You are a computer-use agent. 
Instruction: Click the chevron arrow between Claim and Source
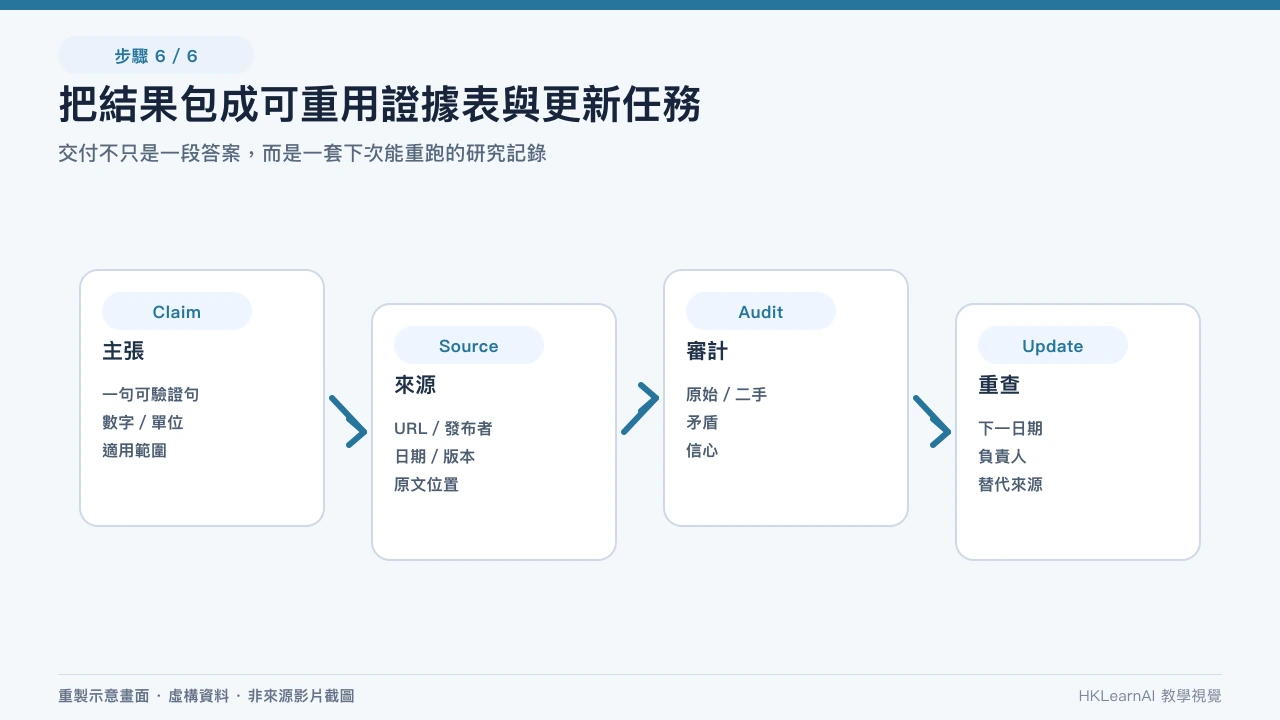[x=348, y=421]
